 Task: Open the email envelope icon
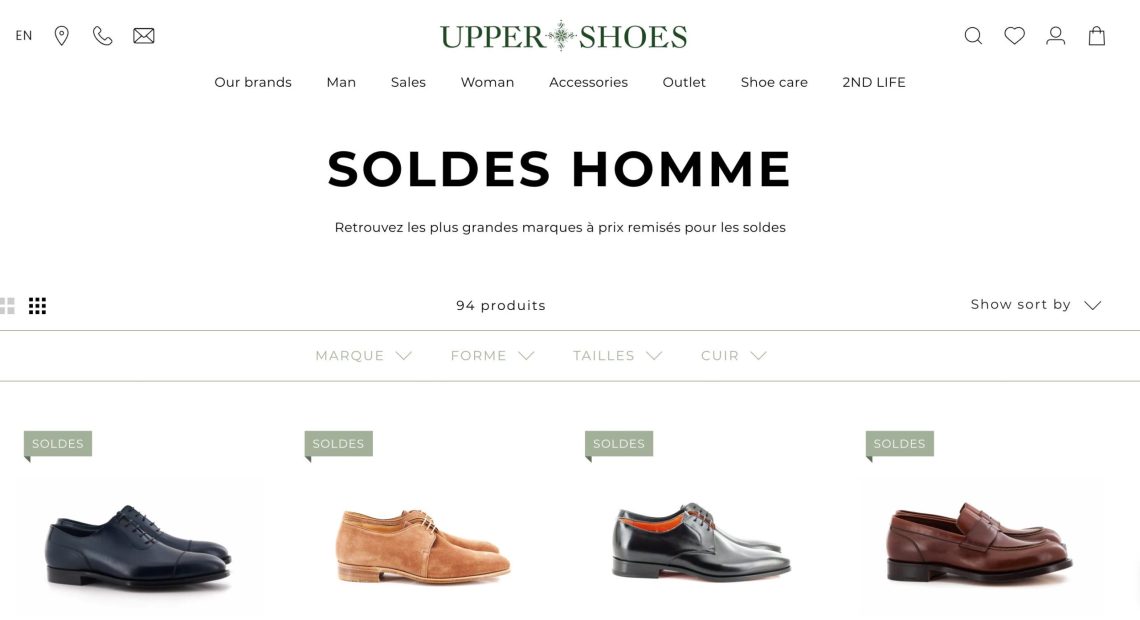point(144,36)
